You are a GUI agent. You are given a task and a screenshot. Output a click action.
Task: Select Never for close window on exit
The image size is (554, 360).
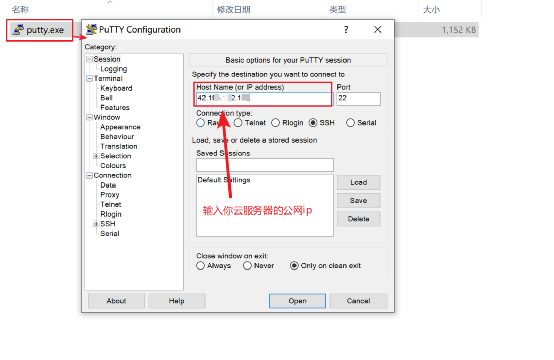[247, 265]
